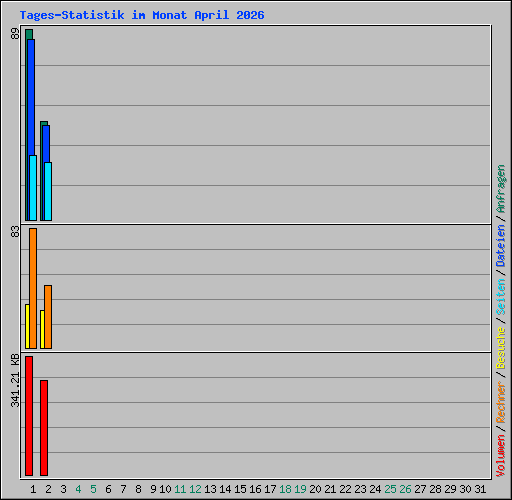Image resolution: width=512 pixels, height=500 pixels.
Task: Click the orange Rechner bar for day 2
Action: (48, 317)
